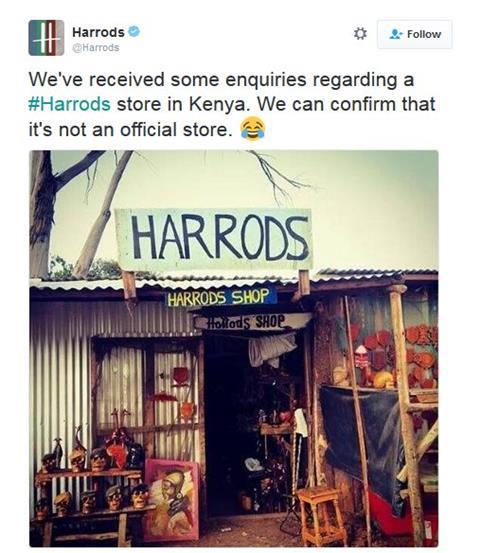The height and width of the screenshot is (553, 480).
Task: Click the yellow HARRODS SHOP sign
Action: pyautogui.click(x=220, y=297)
